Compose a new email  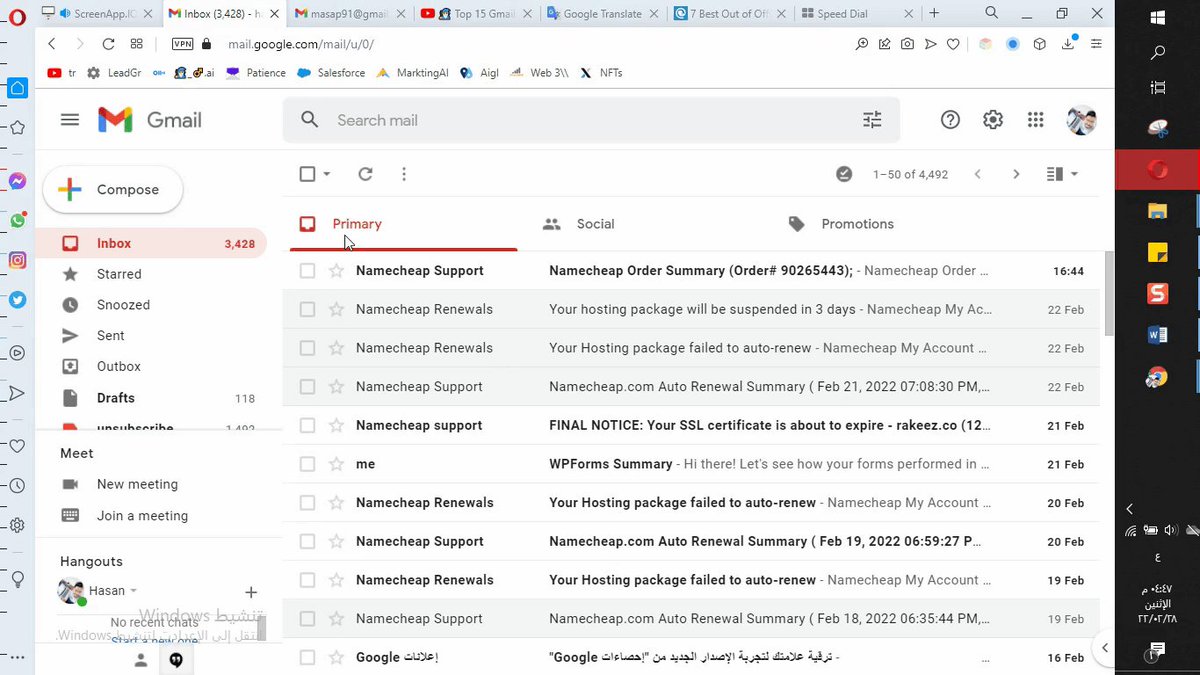click(x=113, y=190)
